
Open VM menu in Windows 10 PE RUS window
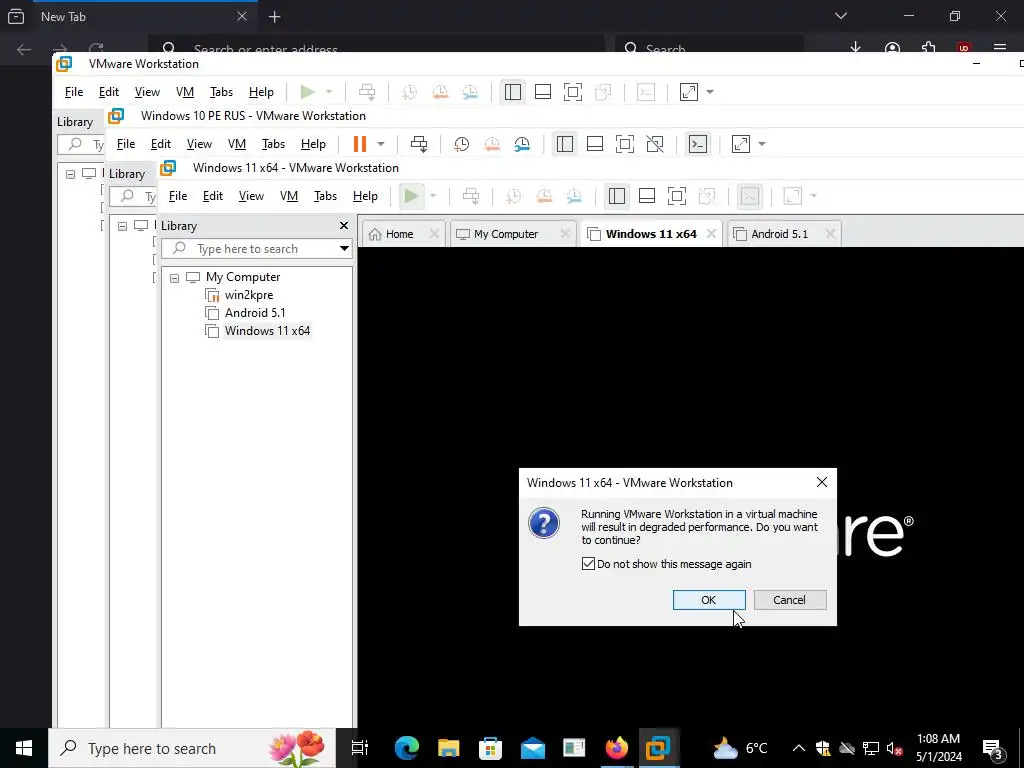click(x=236, y=144)
